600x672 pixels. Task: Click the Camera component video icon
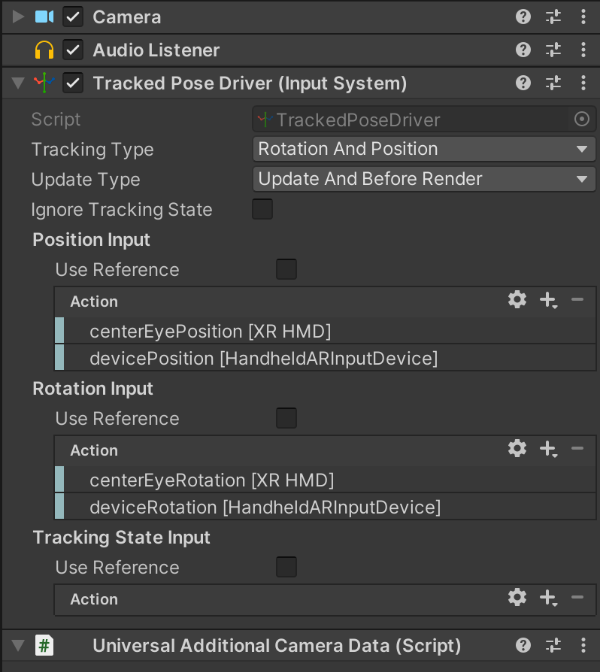44,17
